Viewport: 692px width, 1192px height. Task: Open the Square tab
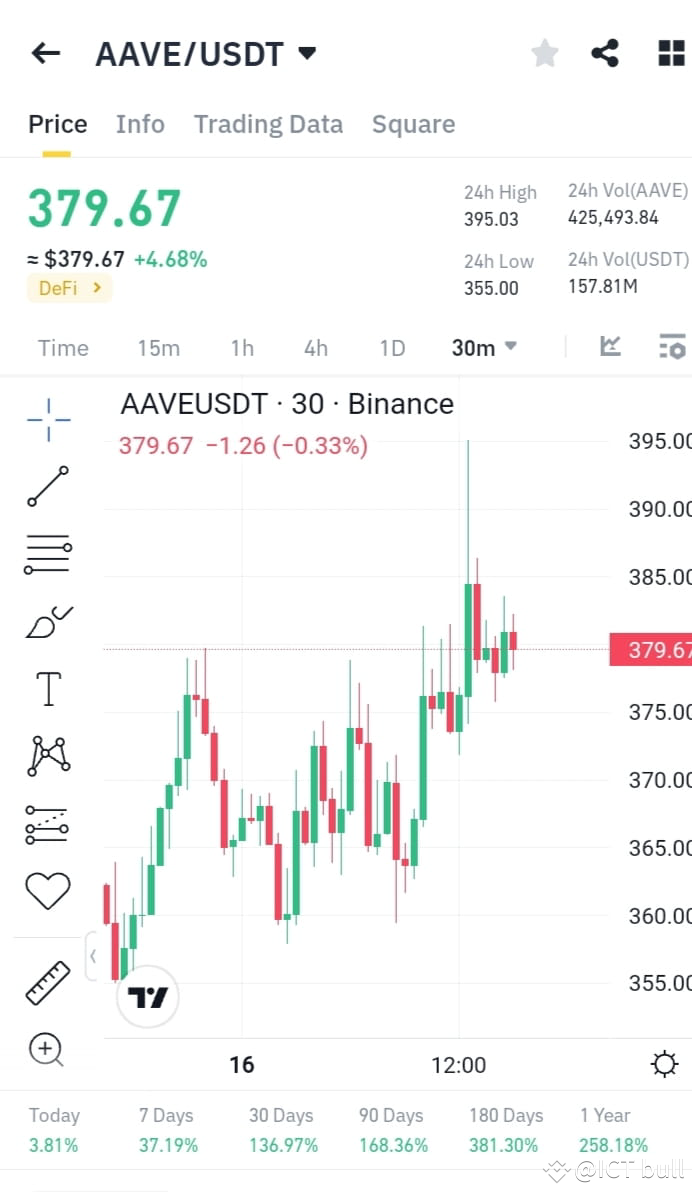pyautogui.click(x=413, y=123)
